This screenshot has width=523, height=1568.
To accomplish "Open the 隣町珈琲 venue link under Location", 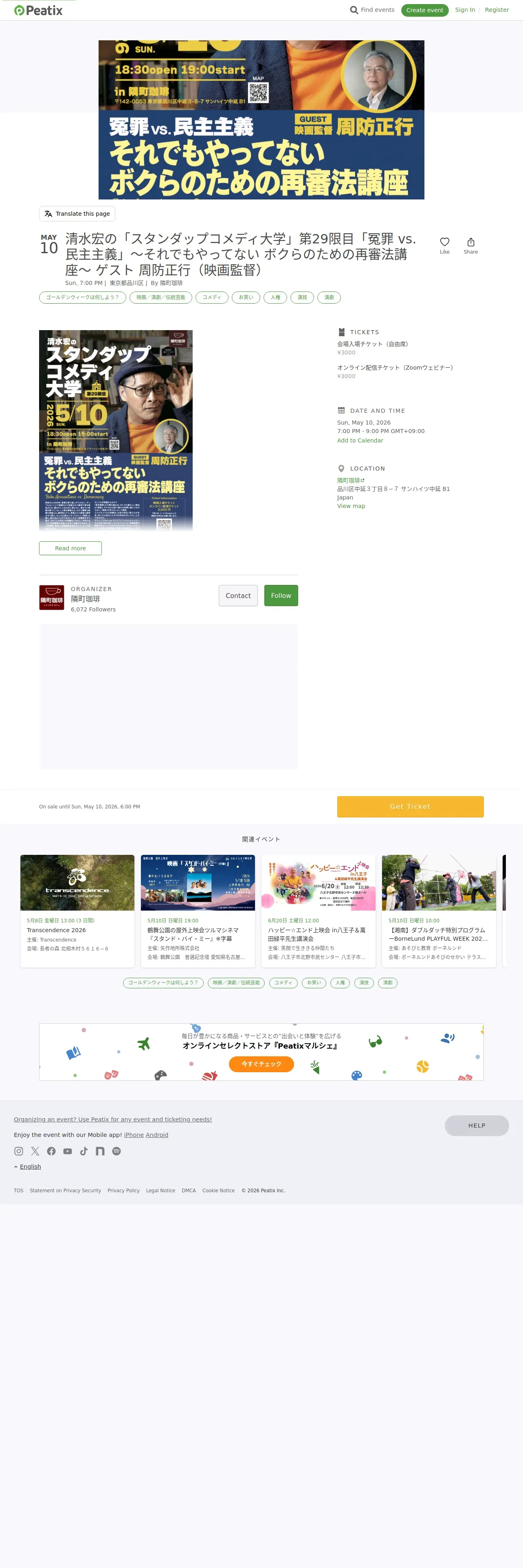I will [348, 481].
